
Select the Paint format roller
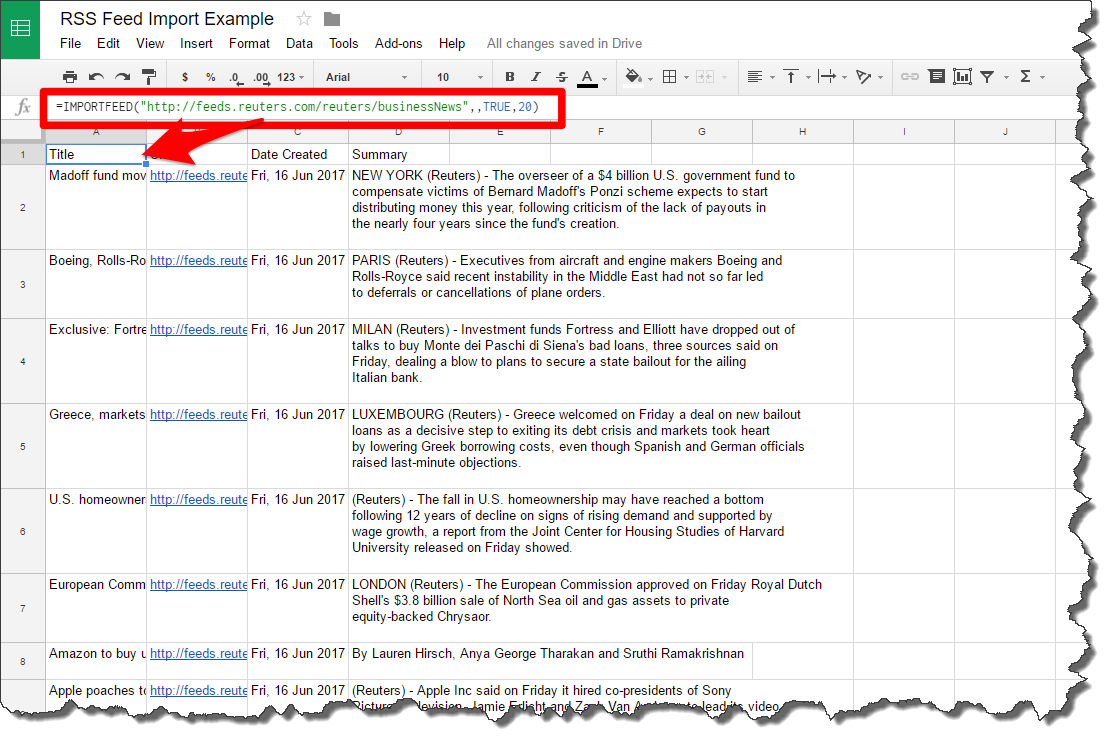[149, 77]
